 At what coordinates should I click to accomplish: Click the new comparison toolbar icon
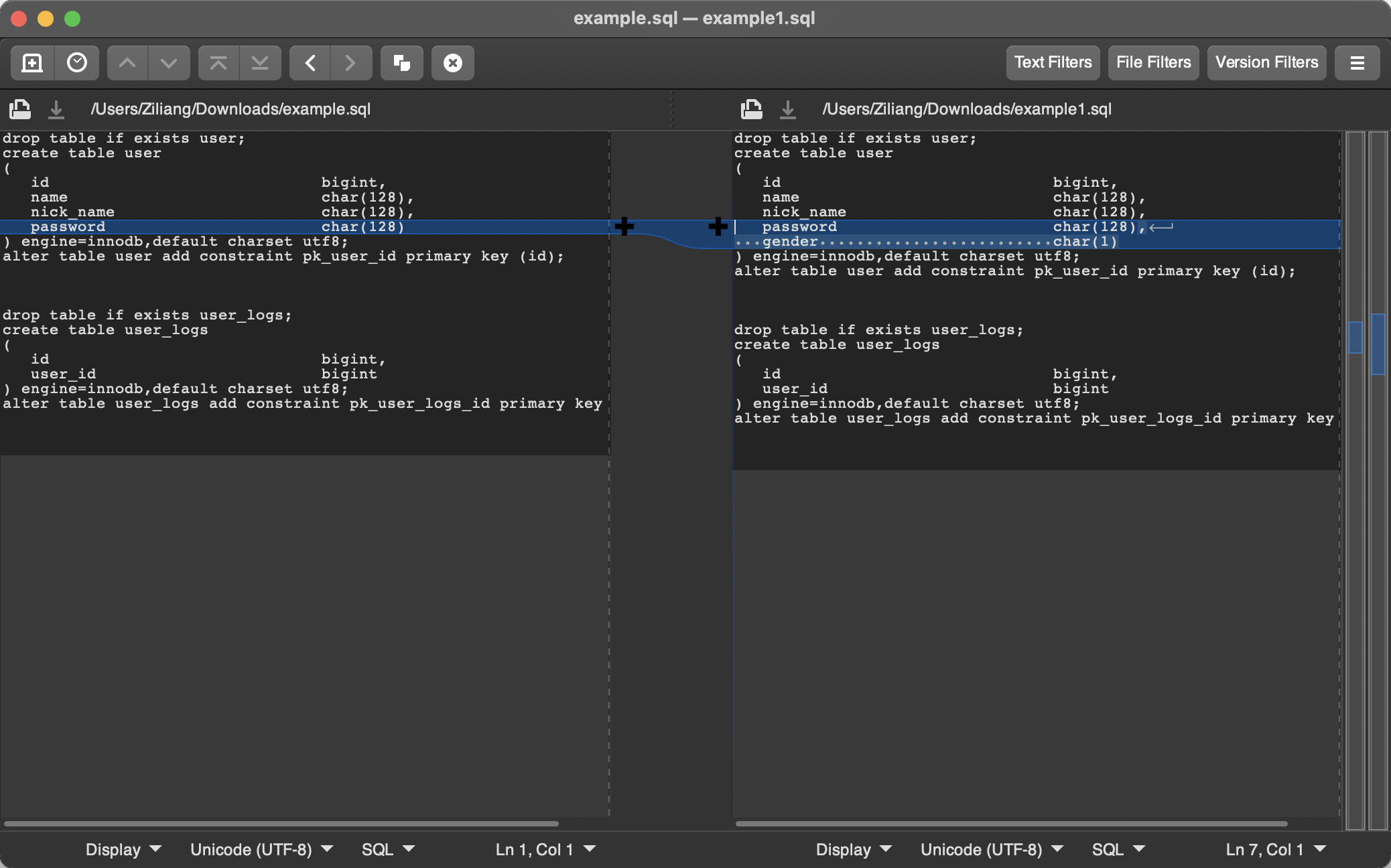(x=32, y=63)
